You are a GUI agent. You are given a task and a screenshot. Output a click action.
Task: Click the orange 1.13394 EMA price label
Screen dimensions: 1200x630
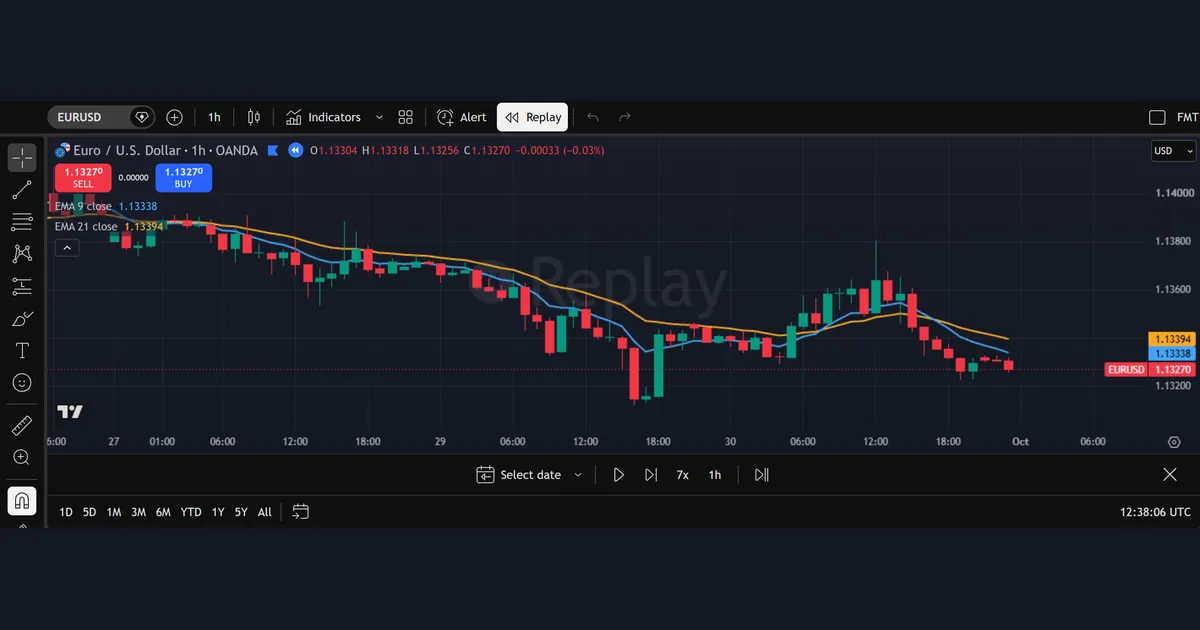pyautogui.click(x=1173, y=339)
